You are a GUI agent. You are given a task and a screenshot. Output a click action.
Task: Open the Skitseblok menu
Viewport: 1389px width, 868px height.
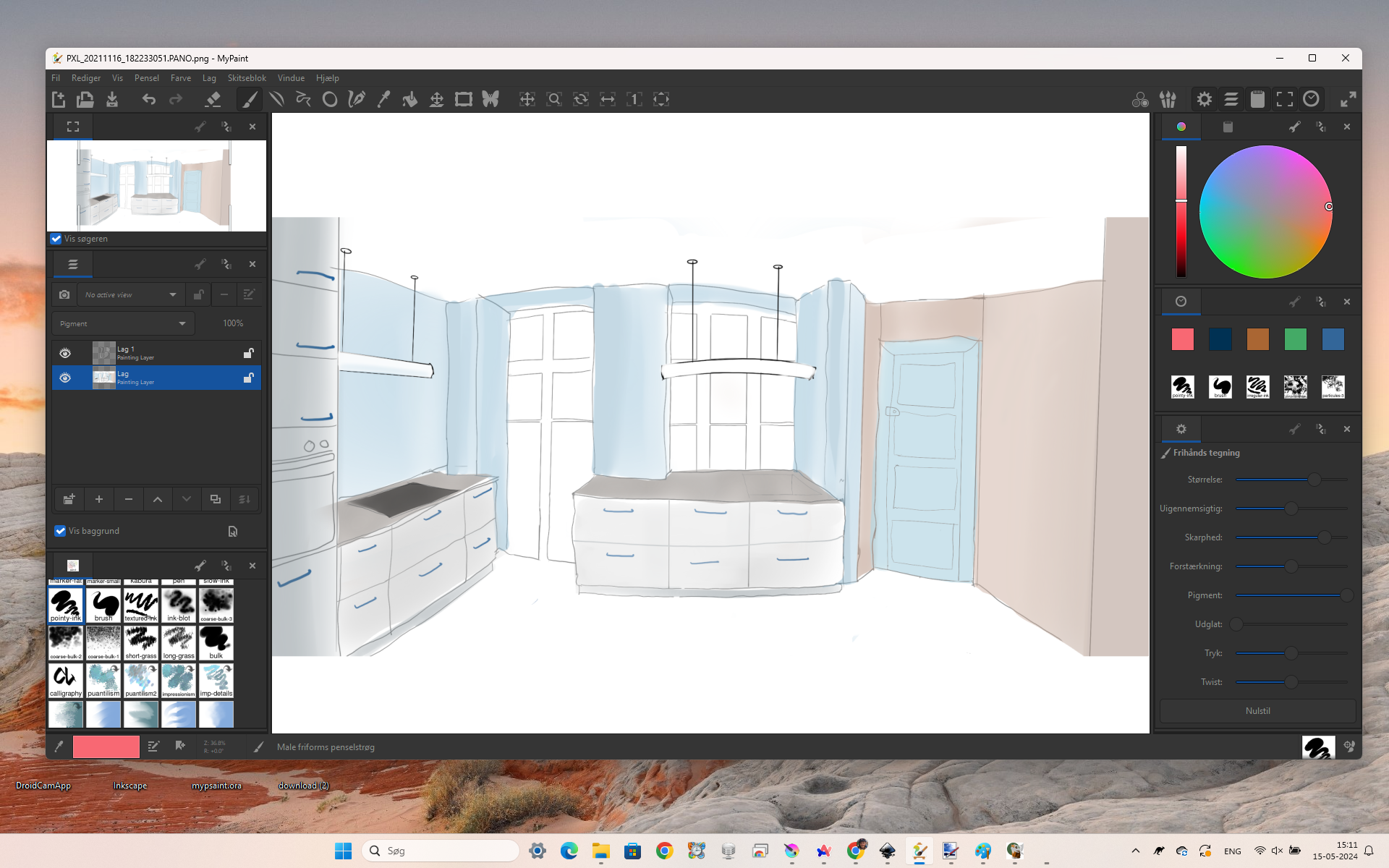click(x=247, y=78)
